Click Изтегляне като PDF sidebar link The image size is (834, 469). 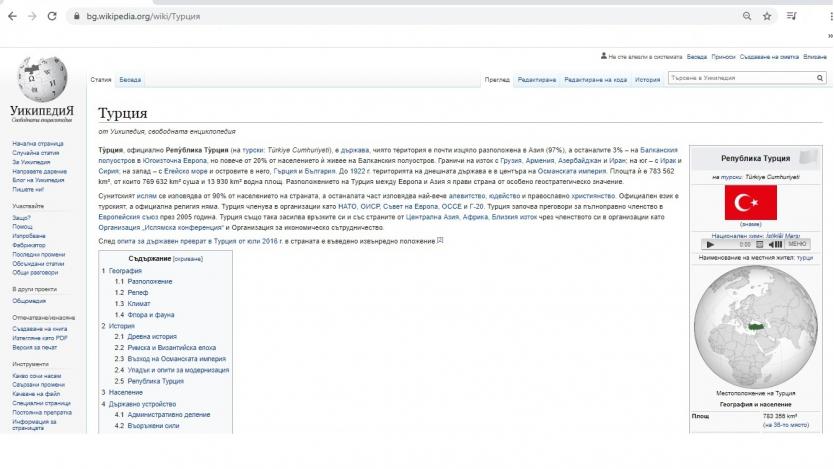[40, 338]
